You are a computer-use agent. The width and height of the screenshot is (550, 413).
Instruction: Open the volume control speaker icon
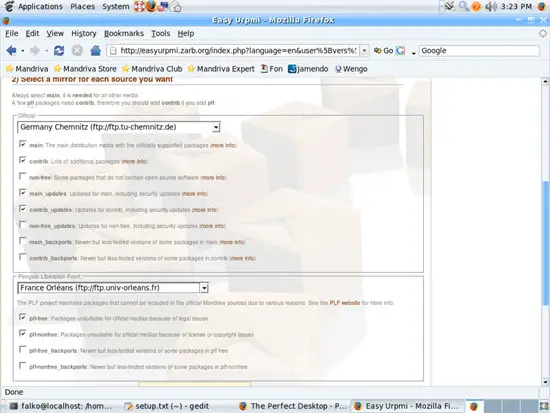tap(491, 6)
